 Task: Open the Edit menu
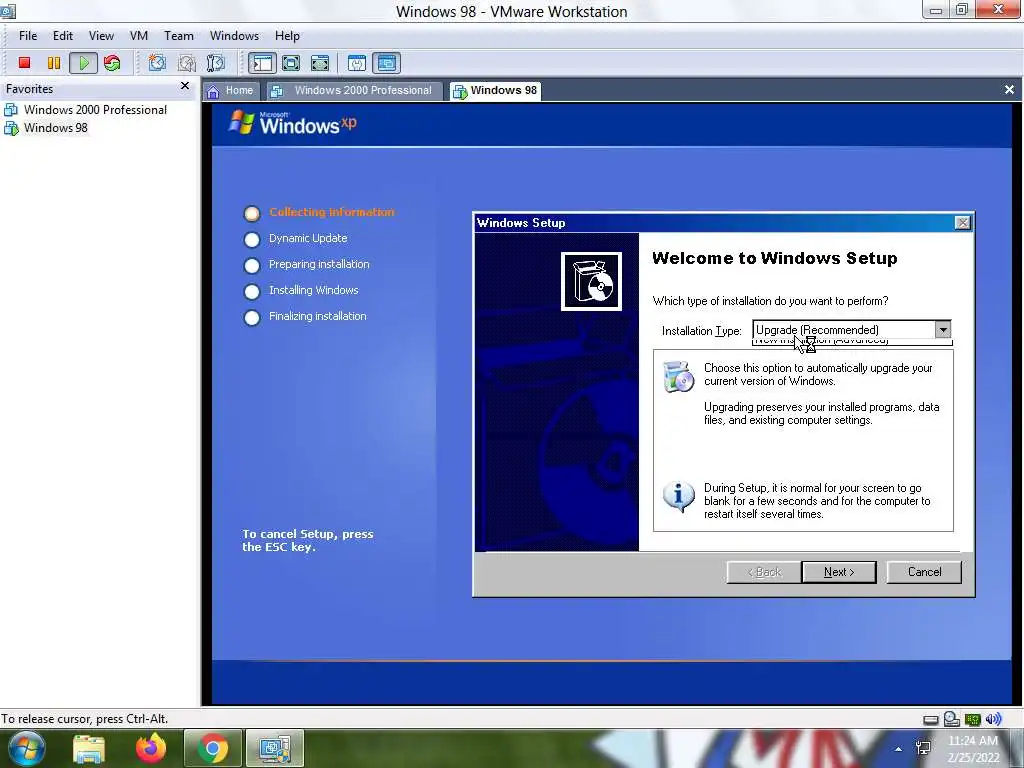(63, 36)
